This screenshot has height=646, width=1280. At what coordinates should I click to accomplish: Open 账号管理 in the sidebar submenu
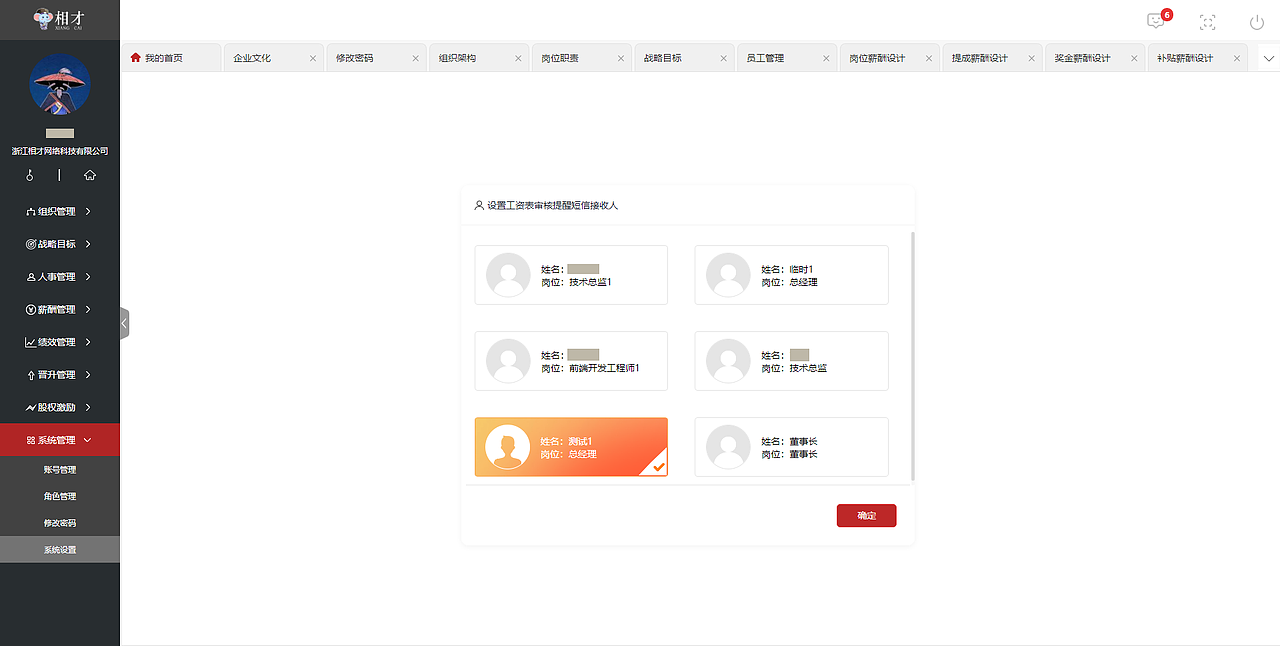coord(60,470)
